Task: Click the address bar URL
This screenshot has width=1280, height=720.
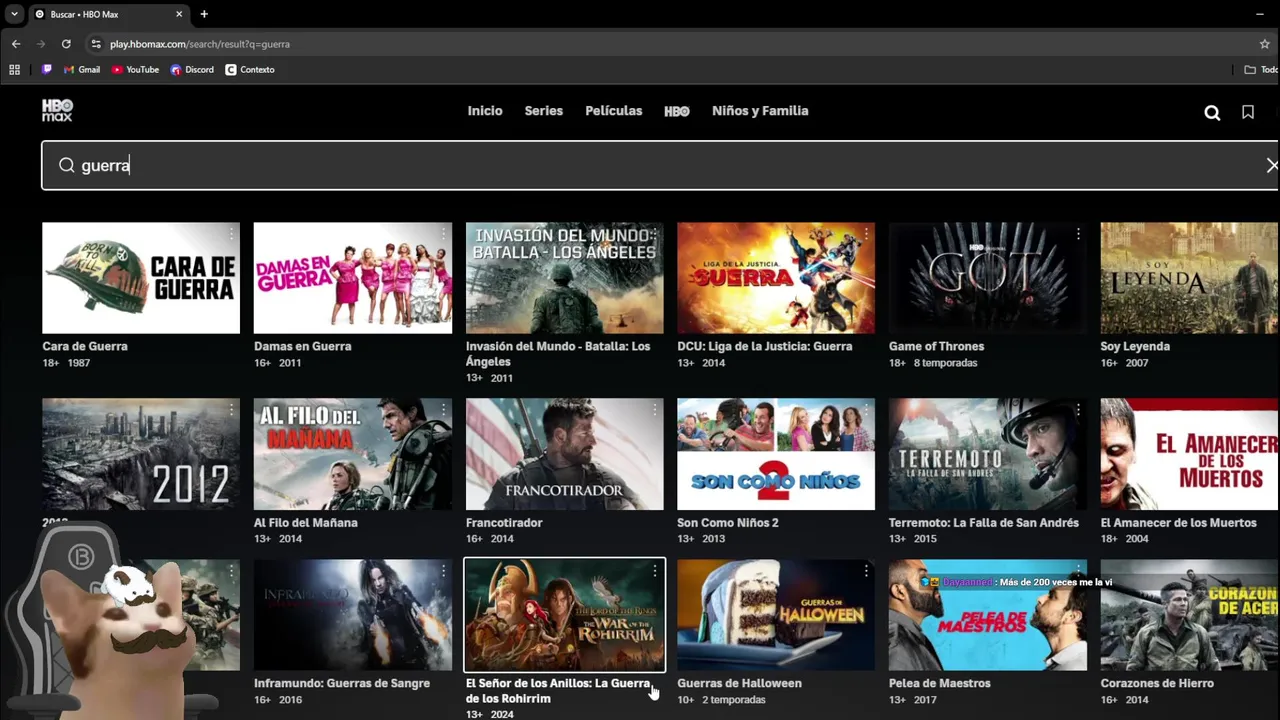Action: [200, 44]
